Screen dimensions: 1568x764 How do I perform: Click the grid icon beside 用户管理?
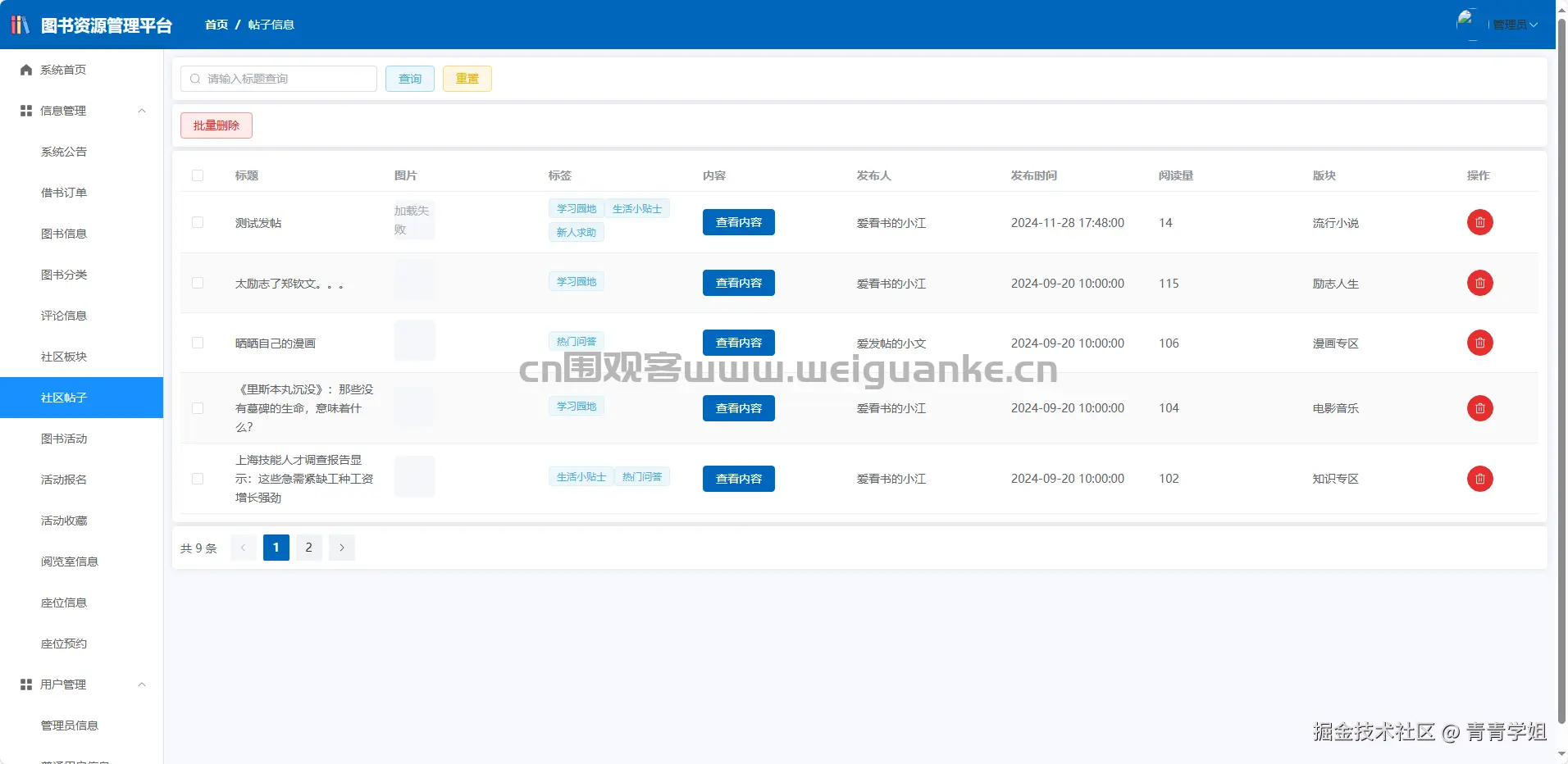[x=26, y=684]
